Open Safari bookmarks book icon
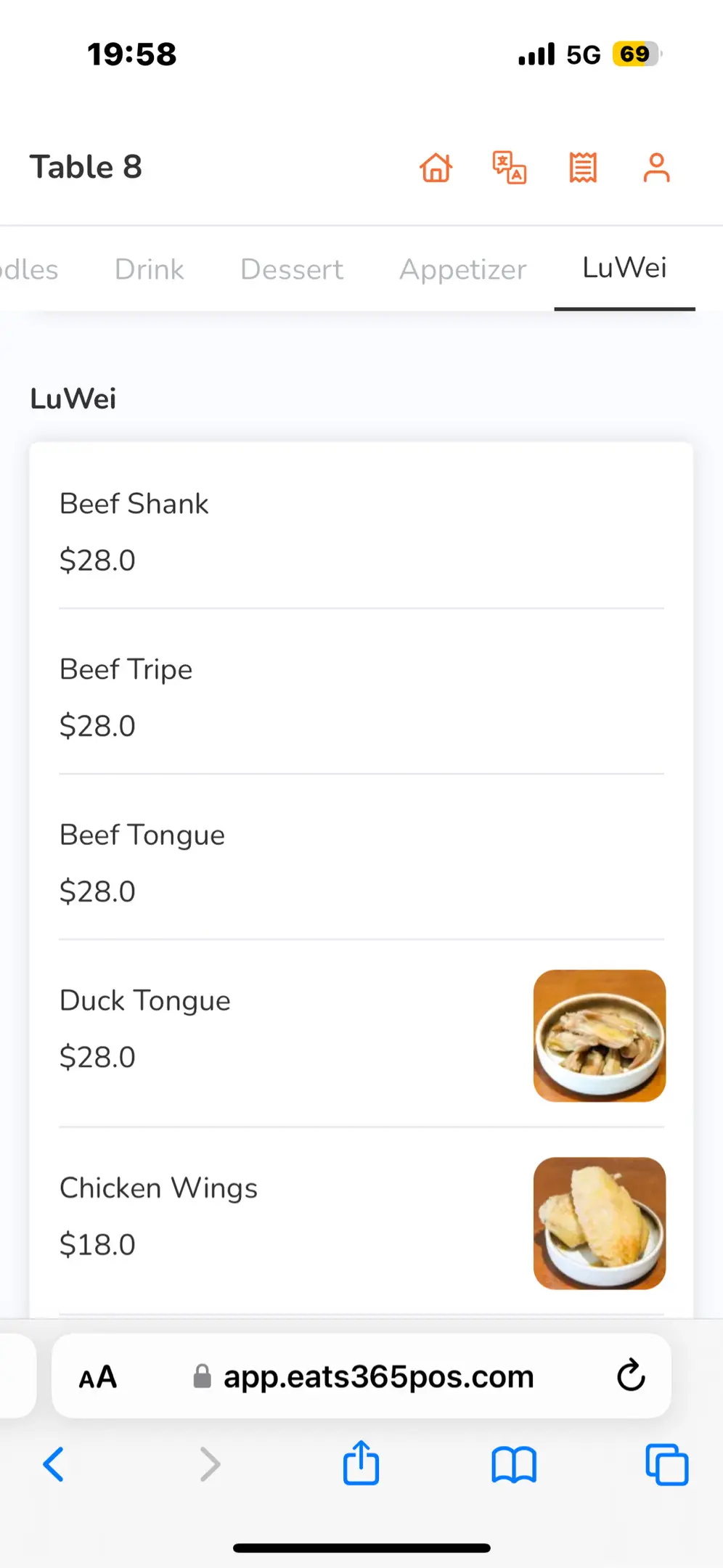 point(514,1463)
